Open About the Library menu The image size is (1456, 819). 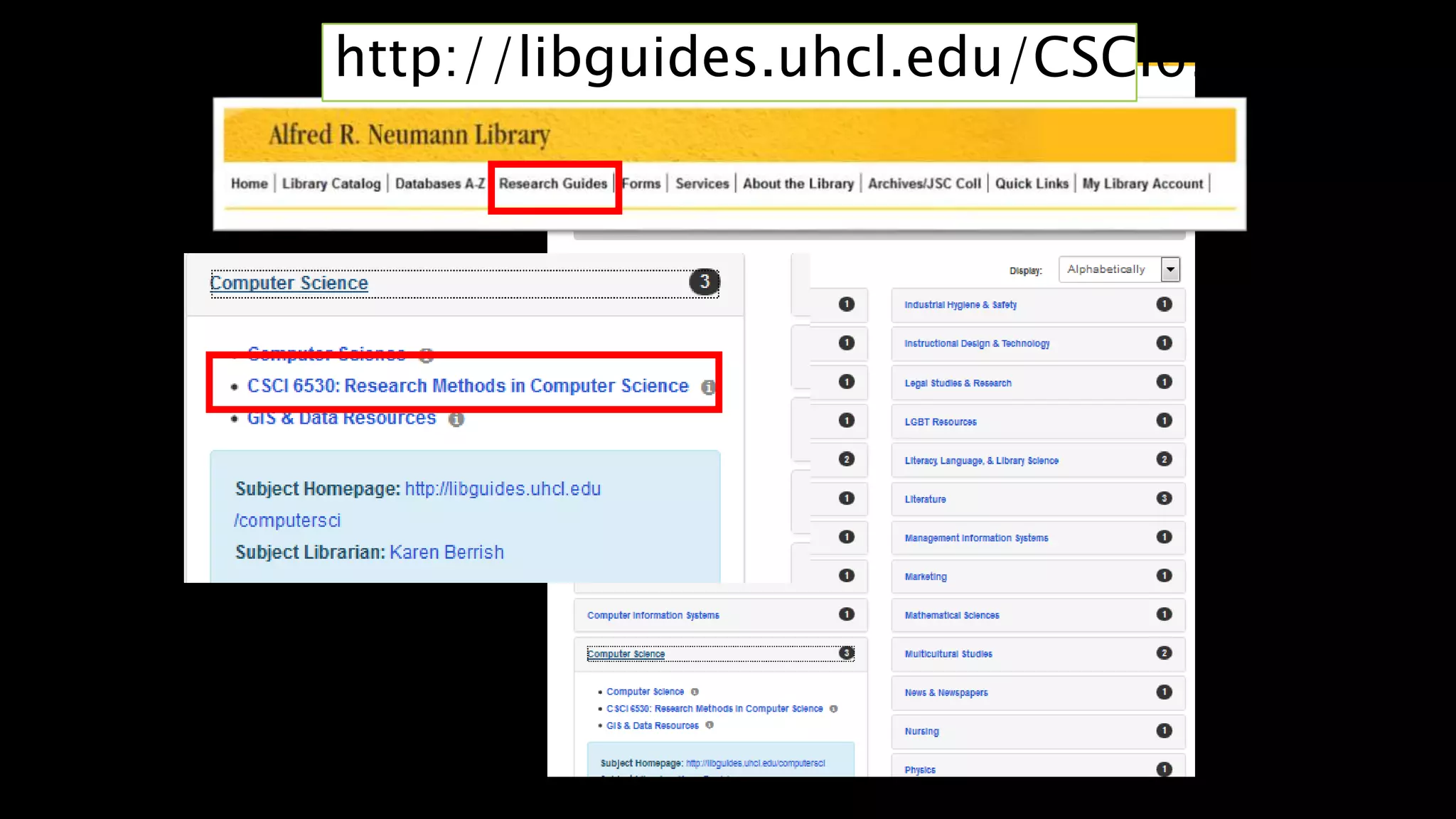point(798,183)
